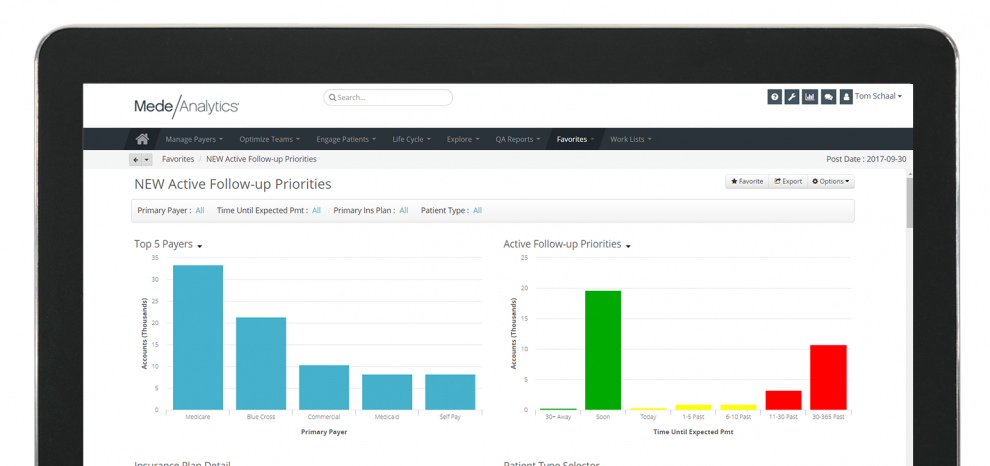Open Engage Patients menu

[x=346, y=140]
